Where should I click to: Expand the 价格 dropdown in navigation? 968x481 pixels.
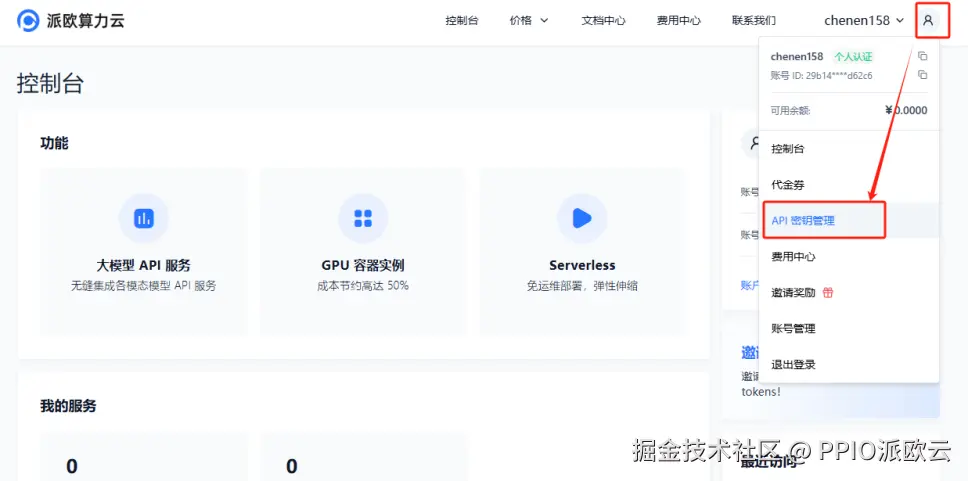(529, 20)
